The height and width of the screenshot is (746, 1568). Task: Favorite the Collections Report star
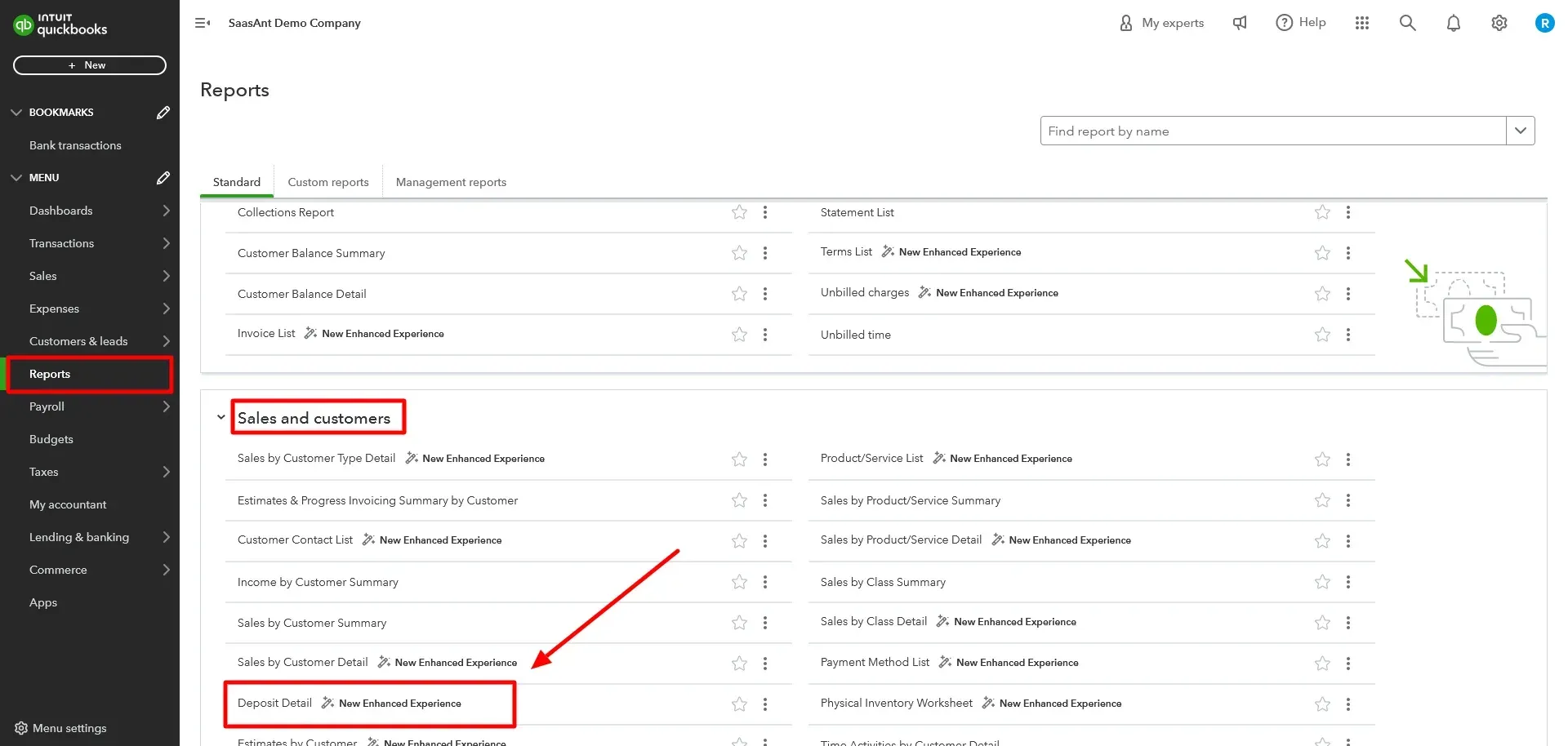[739, 212]
